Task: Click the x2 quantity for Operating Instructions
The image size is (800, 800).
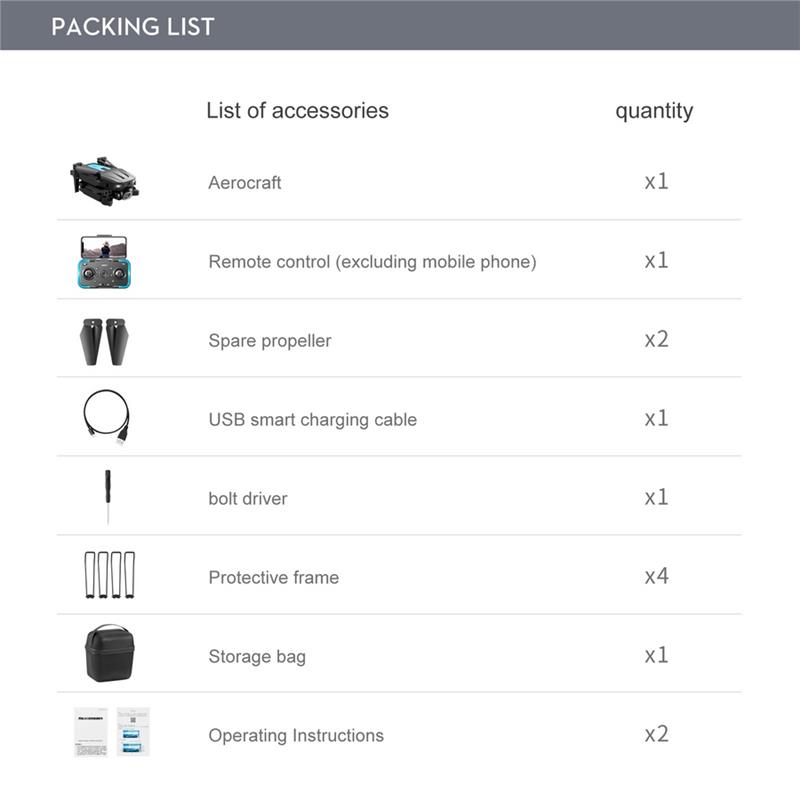Action: [x=656, y=734]
